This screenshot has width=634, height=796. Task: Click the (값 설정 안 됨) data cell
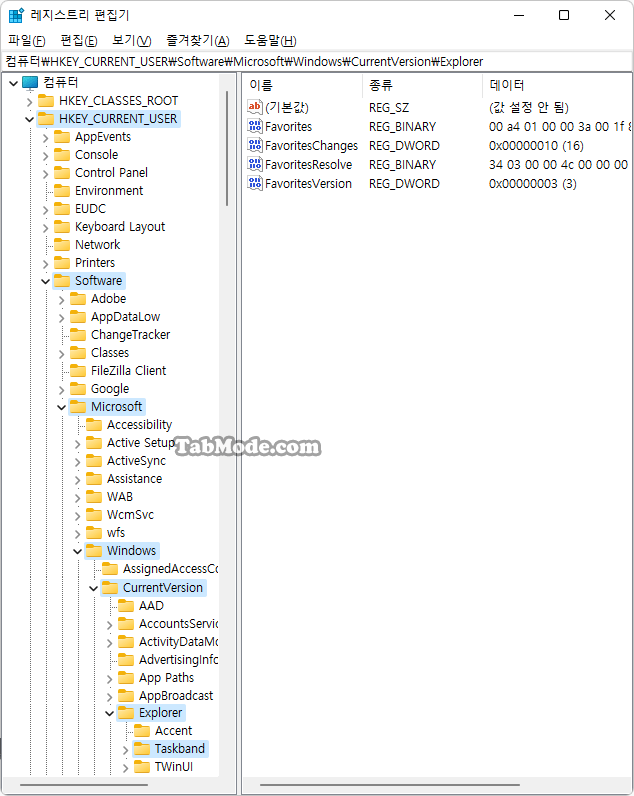[x=528, y=107]
